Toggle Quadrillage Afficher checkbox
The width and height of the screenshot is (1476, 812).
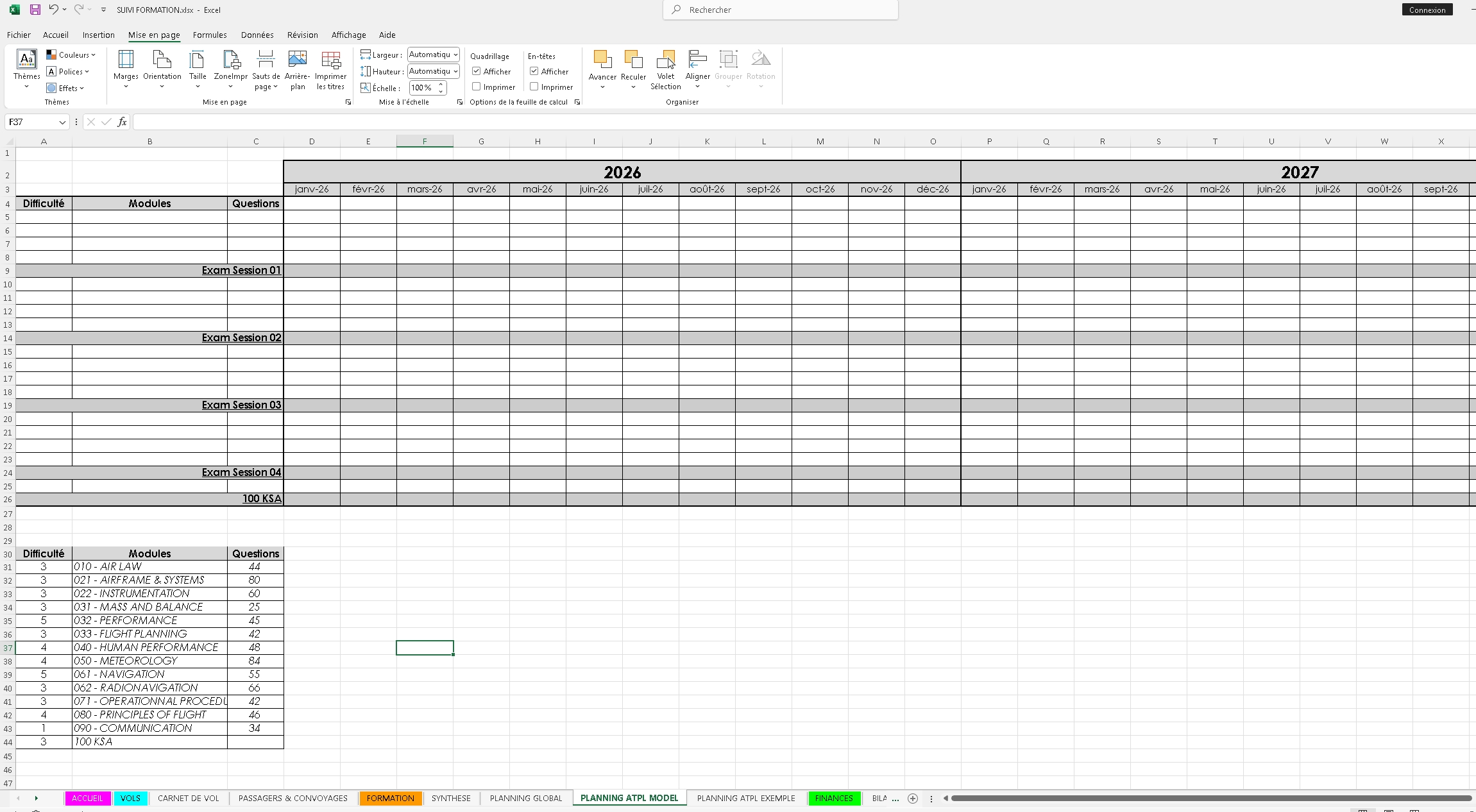477,71
